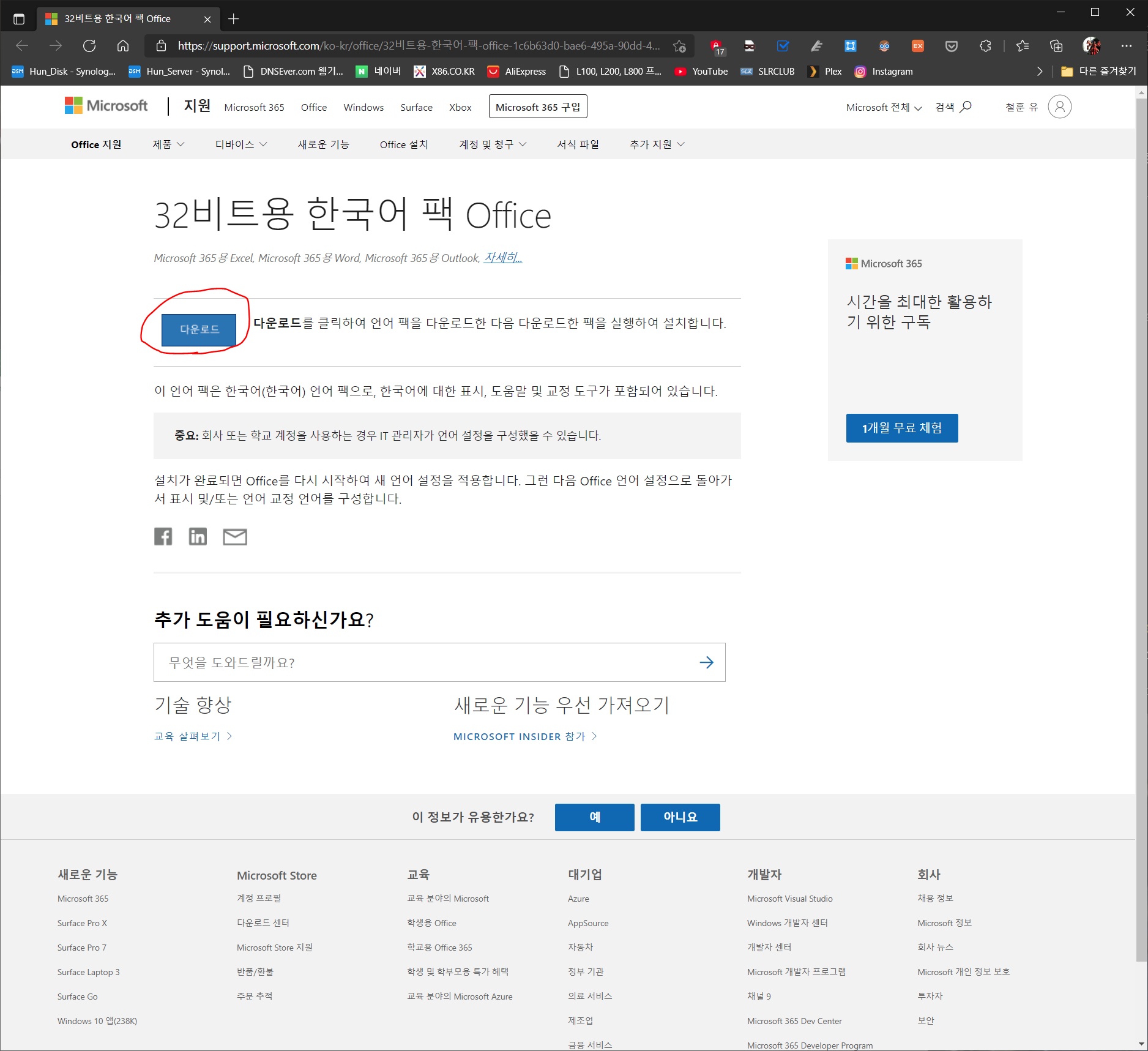Show more bookmarks chevron

pyautogui.click(x=1039, y=72)
